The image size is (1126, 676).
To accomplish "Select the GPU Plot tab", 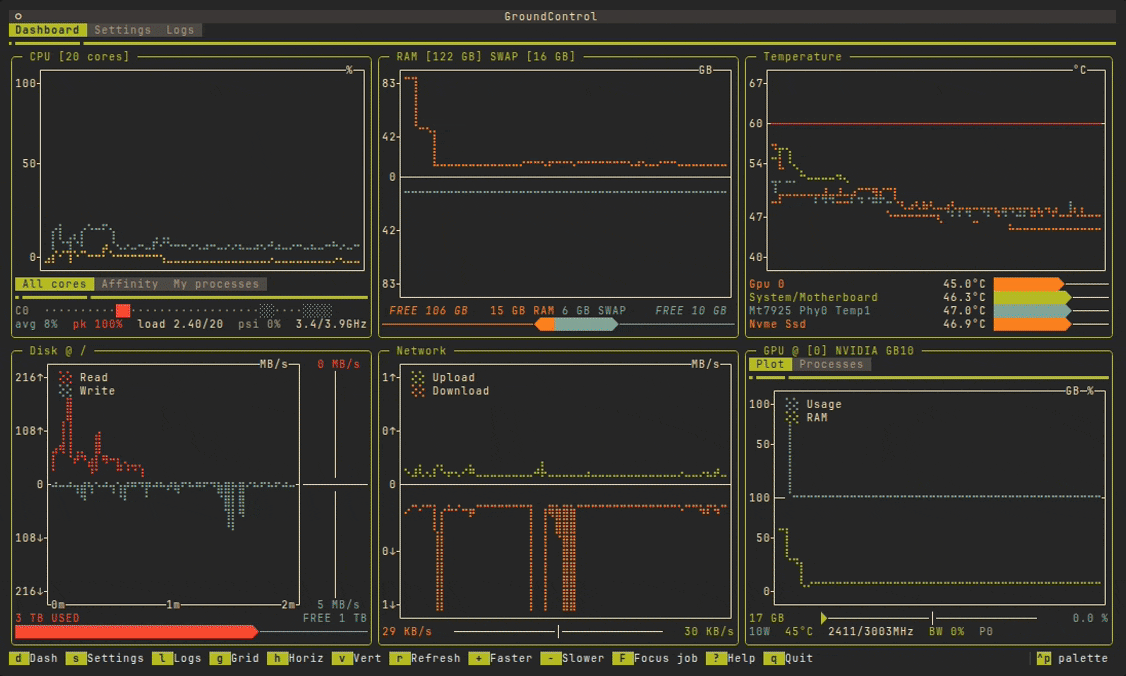I will coord(770,364).
